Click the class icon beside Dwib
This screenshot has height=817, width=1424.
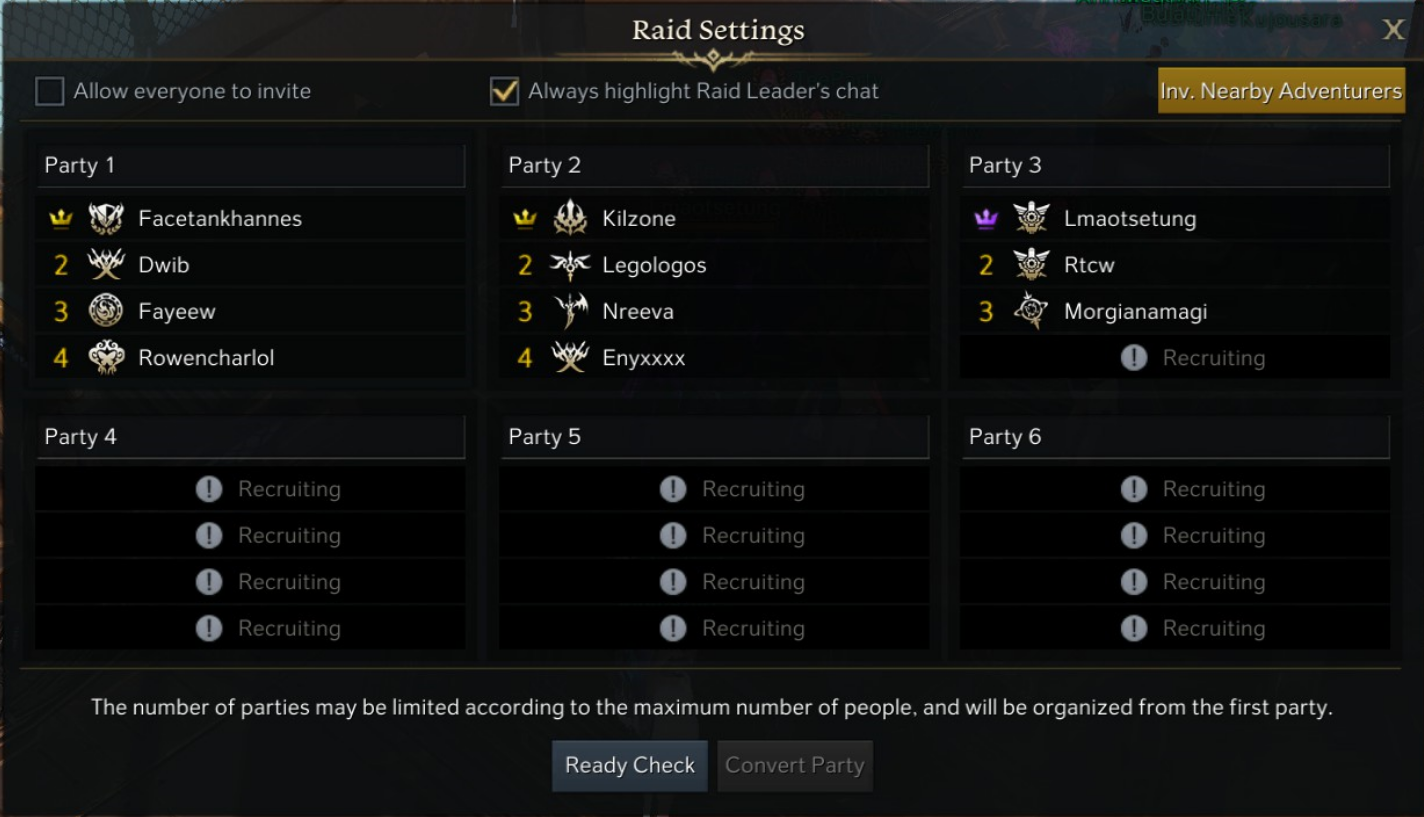point(106,265)
